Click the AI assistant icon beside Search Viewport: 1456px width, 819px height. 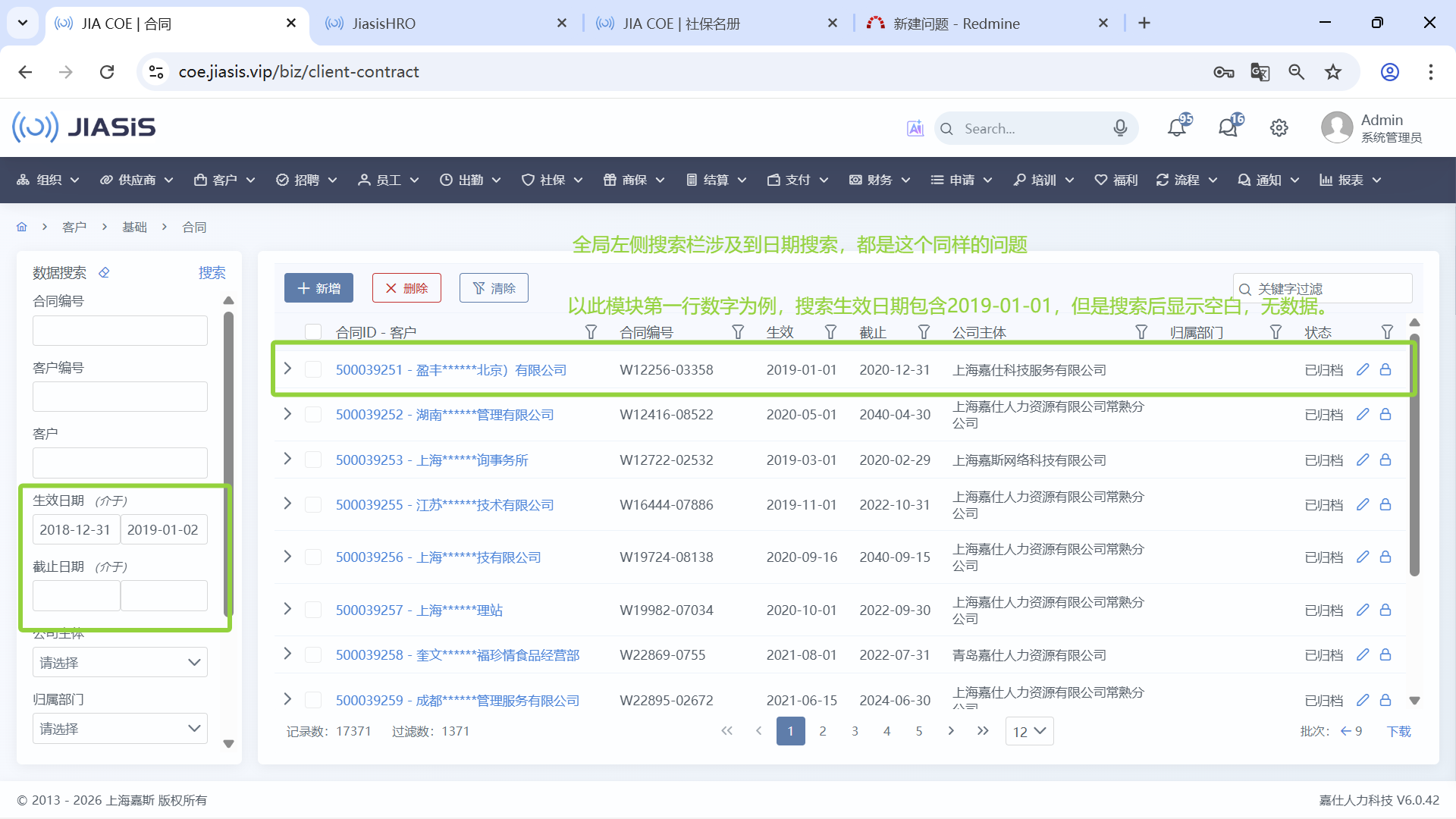[x=915, y=128]
